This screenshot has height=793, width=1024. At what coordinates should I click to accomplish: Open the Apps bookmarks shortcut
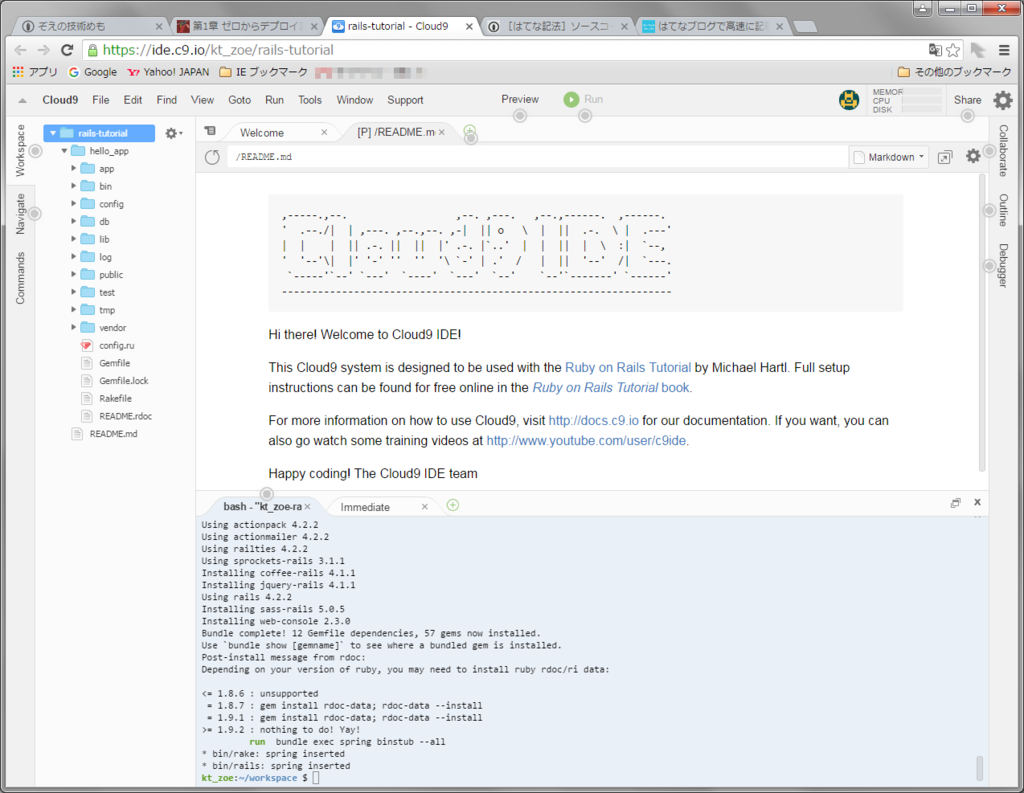pos(35,72)
